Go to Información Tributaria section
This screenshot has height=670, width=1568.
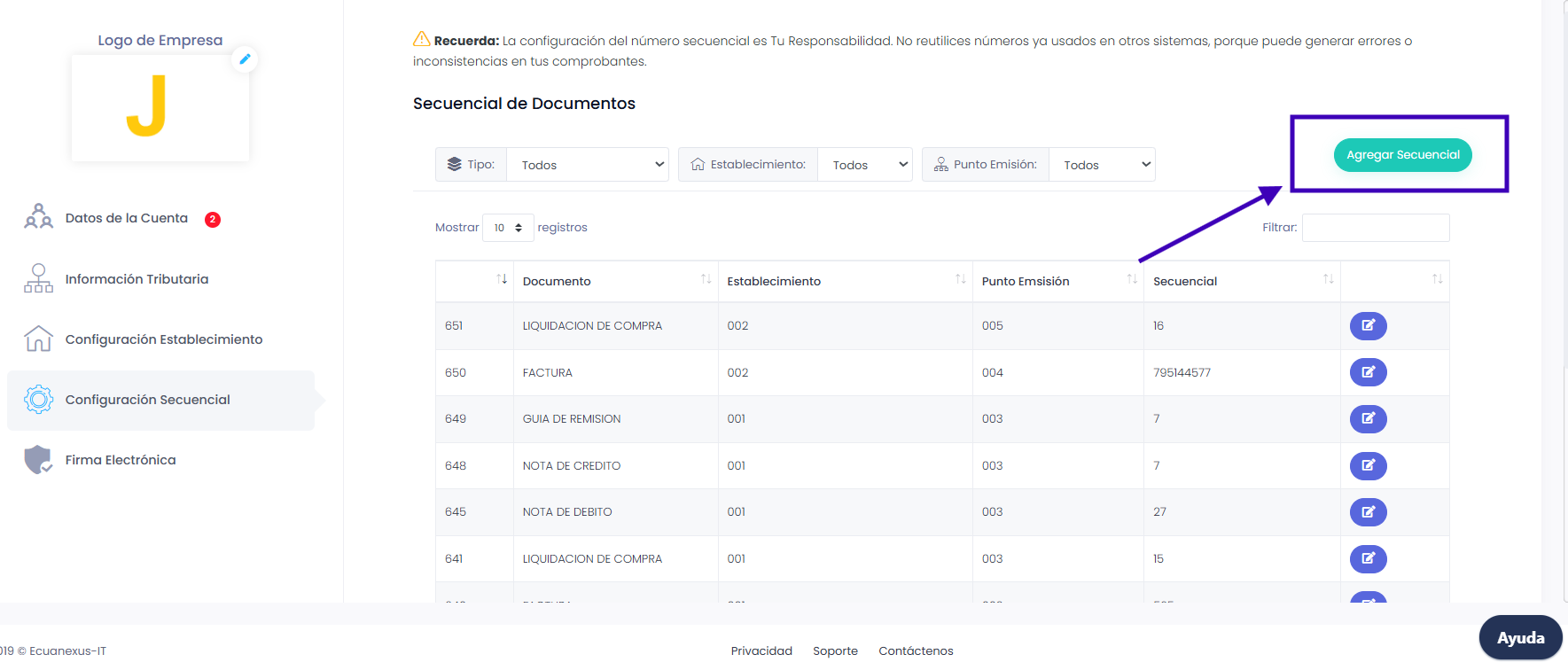(x=137, y=279)
